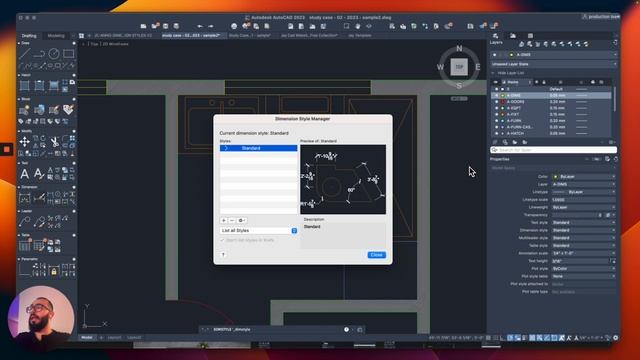Select the Linear Dimension tool
Viewport: 640px width, 360px height.
point(24,198)
